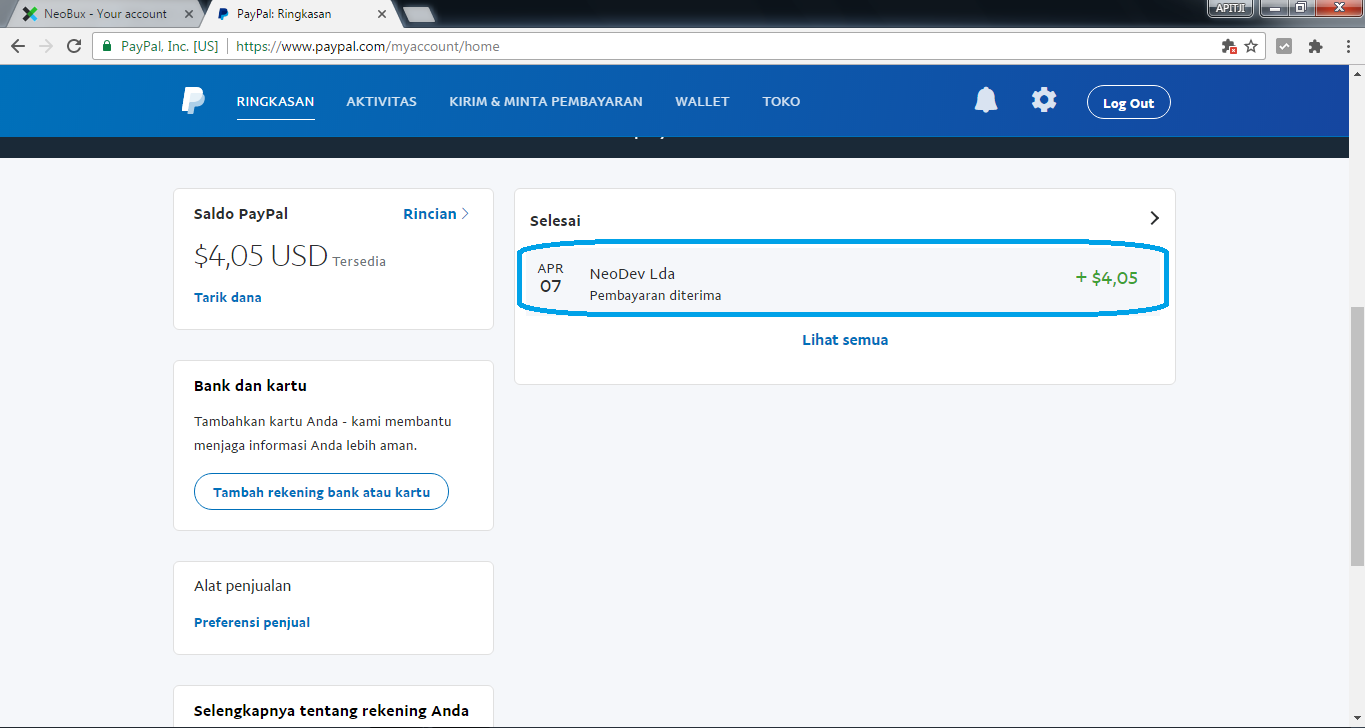The width and height of the screenshot is (1365, 728).
Task: Click the Log Out button
Action: coord(1128,102)
